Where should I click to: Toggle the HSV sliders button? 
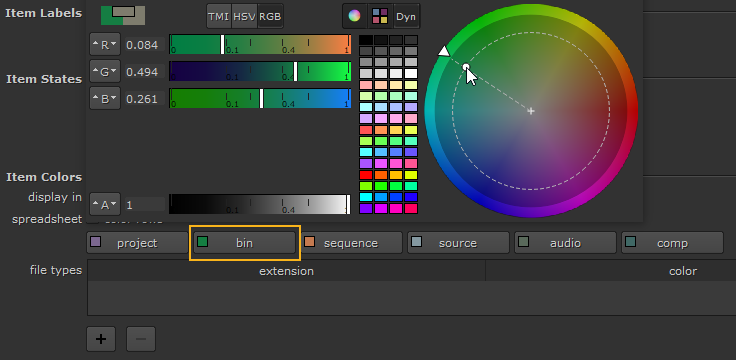(244, 16)
